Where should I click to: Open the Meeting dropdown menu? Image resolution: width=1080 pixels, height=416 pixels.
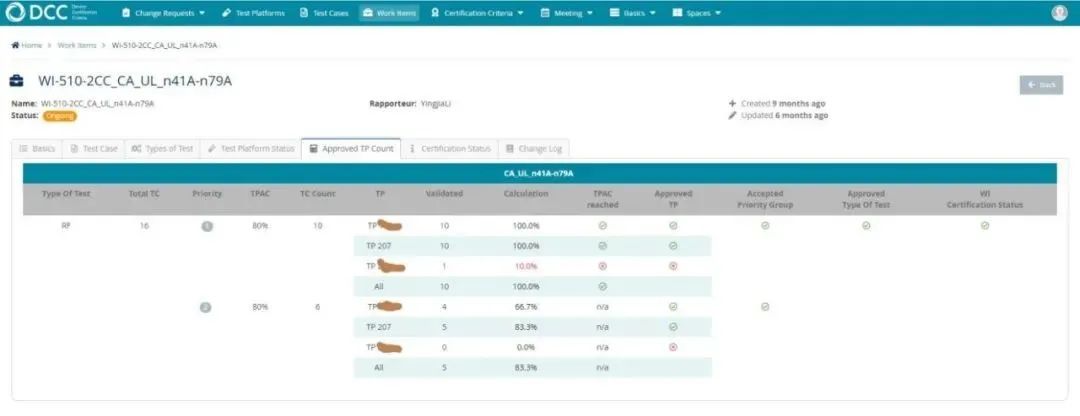click(x=568, y=13)
